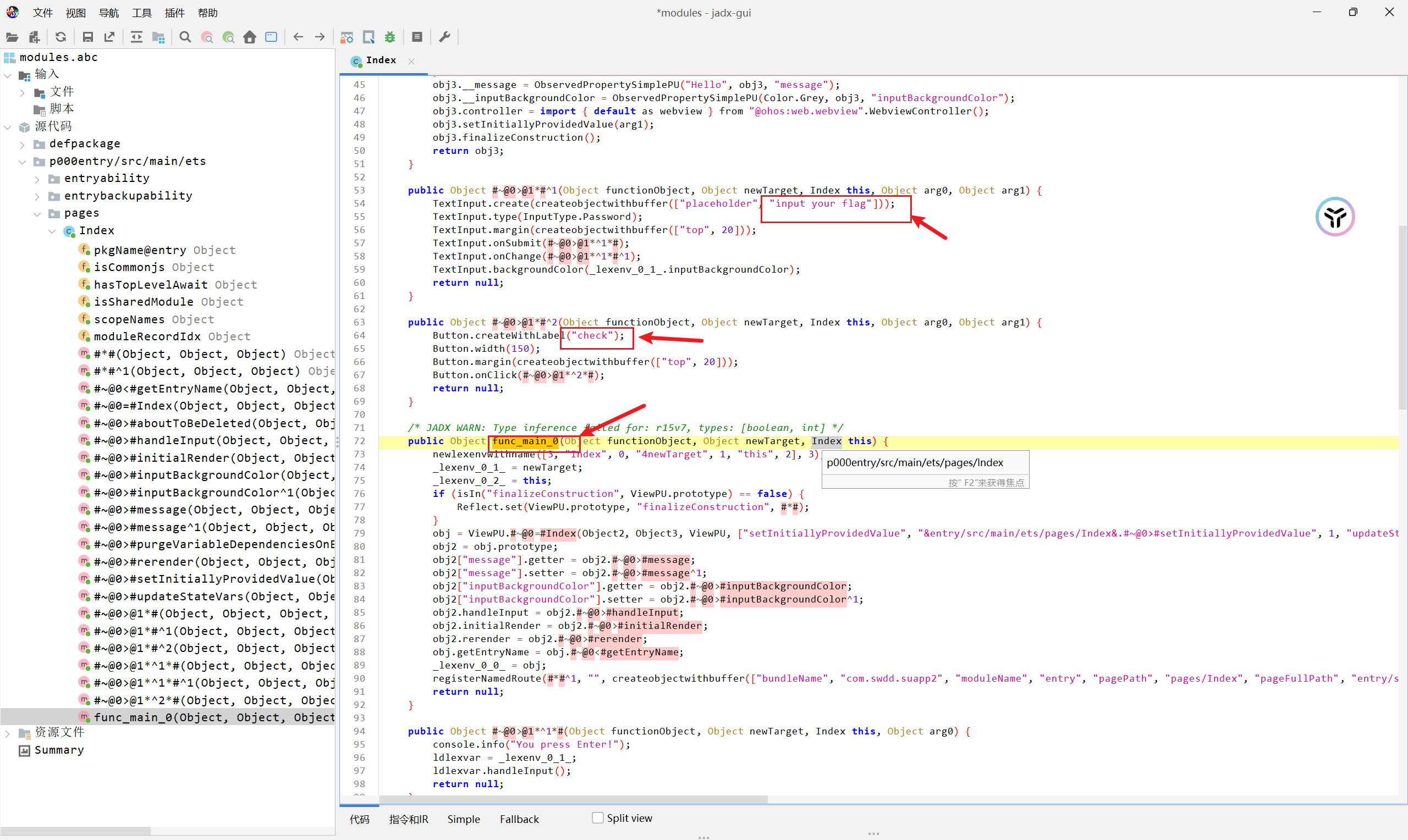Open the Summary tree item
1408x840 pixels.
(59, 750)
